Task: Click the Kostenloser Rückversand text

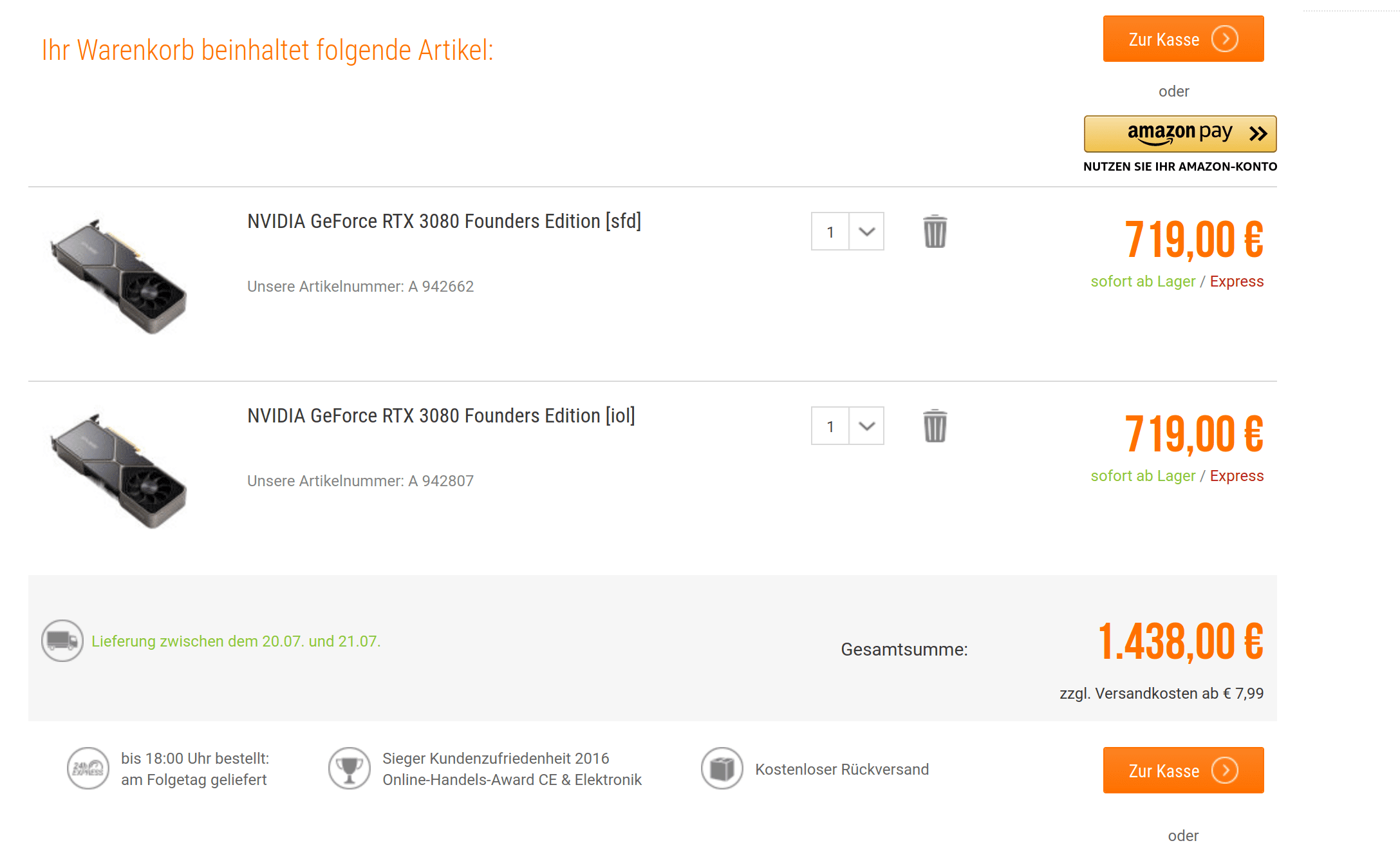Action: pyautogui.click(x=842, y=770)
